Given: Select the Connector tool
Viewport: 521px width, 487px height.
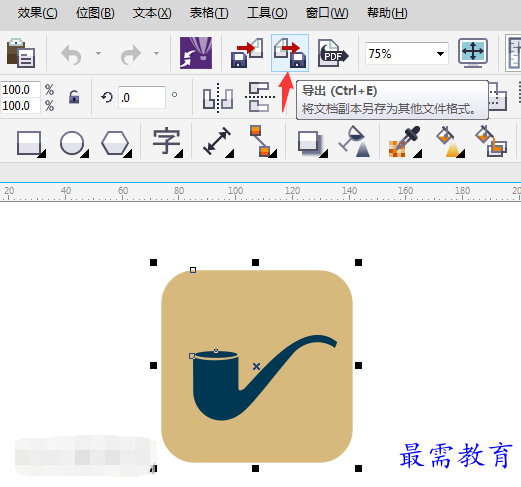Looking at the screenshot, I should point(263,141).
